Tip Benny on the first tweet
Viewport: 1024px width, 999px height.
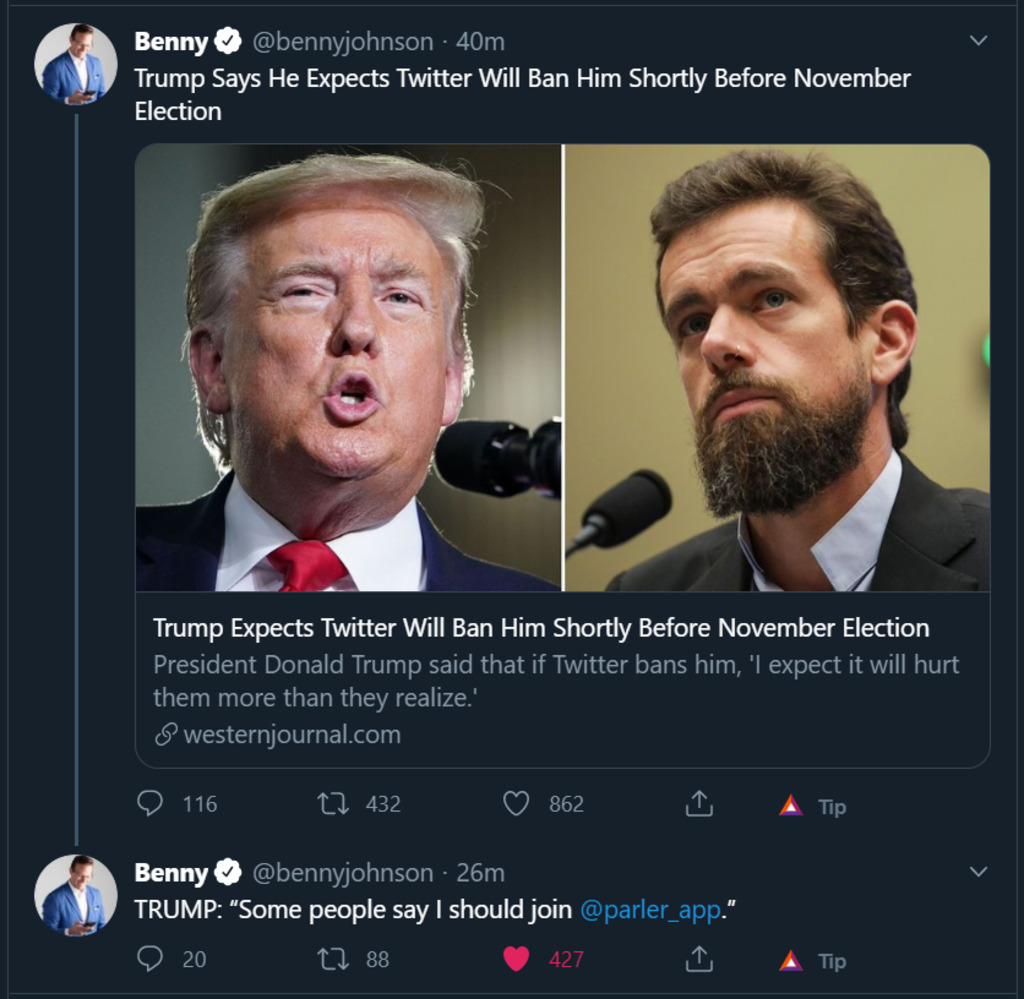pyautogui.click(x=812, y=806)
